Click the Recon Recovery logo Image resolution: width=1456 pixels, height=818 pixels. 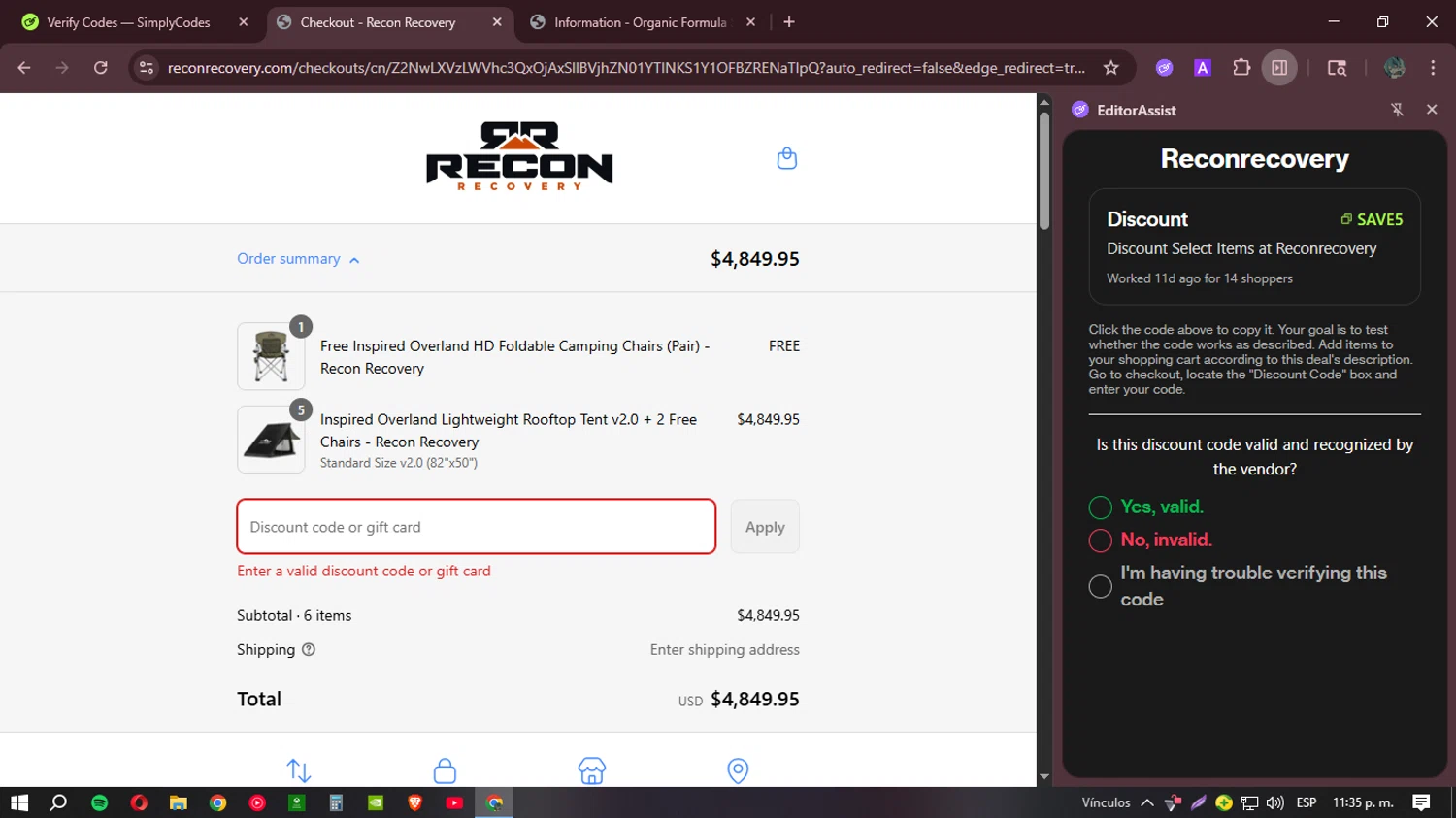(519, 156)
